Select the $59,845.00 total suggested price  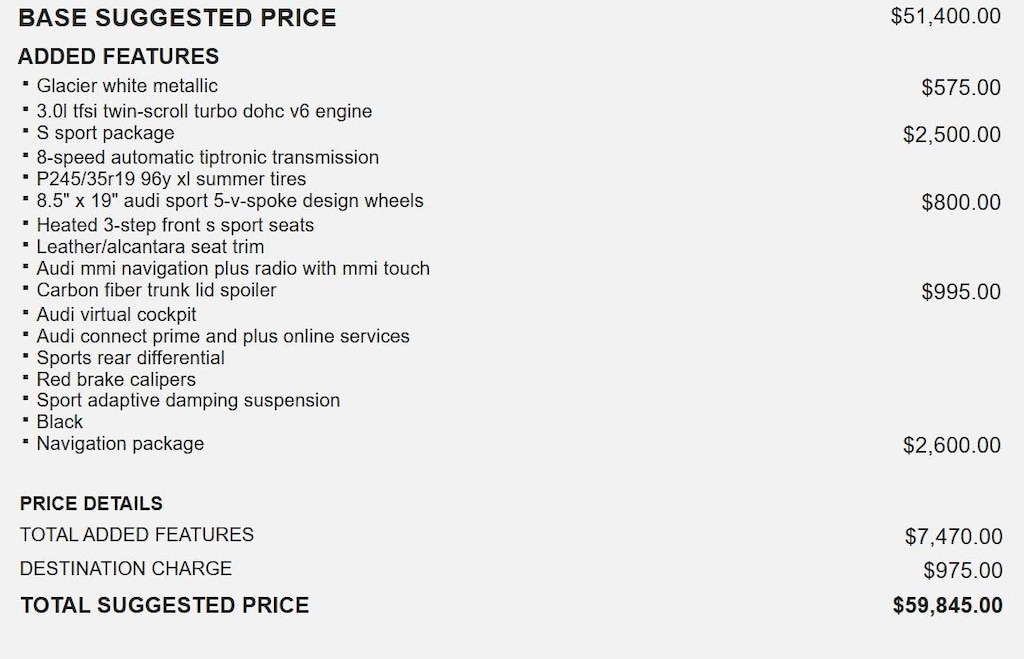[947, 605]
